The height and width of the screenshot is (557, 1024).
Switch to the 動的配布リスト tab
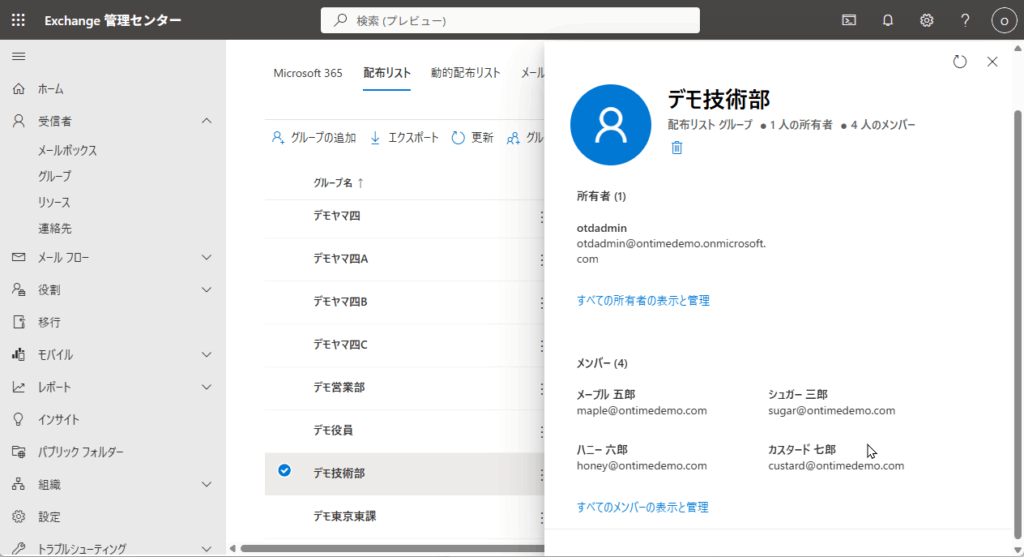[x=465, y=73]
